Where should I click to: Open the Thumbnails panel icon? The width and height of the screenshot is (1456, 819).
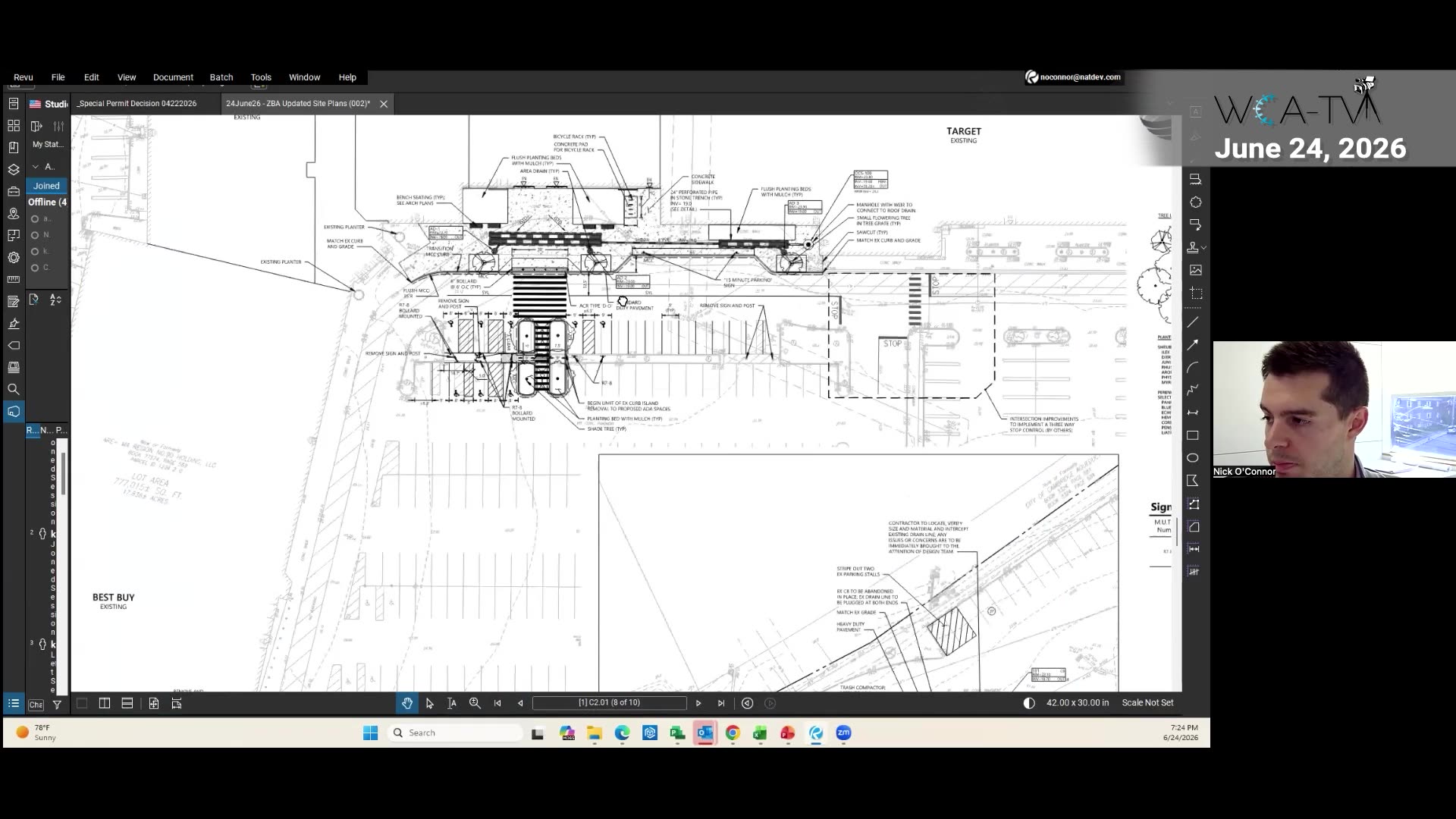(14, 125)
